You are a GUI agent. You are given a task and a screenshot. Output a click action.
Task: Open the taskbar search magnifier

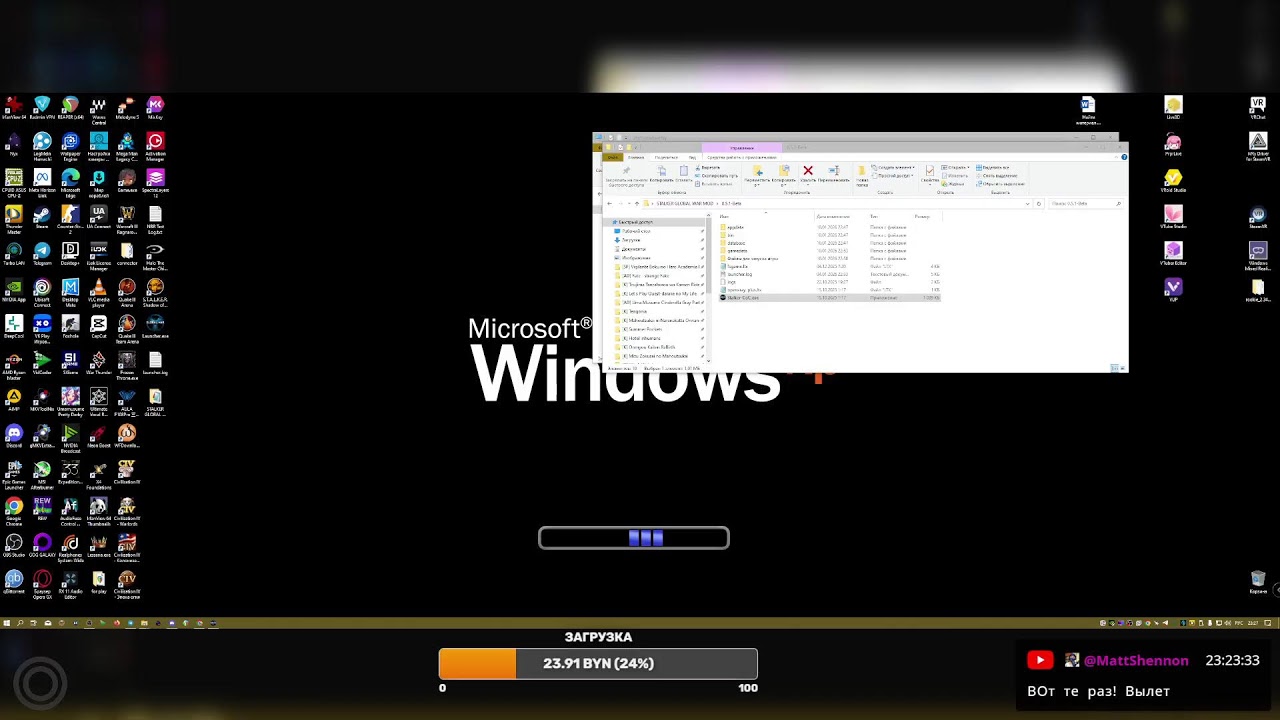coord(20,623)
